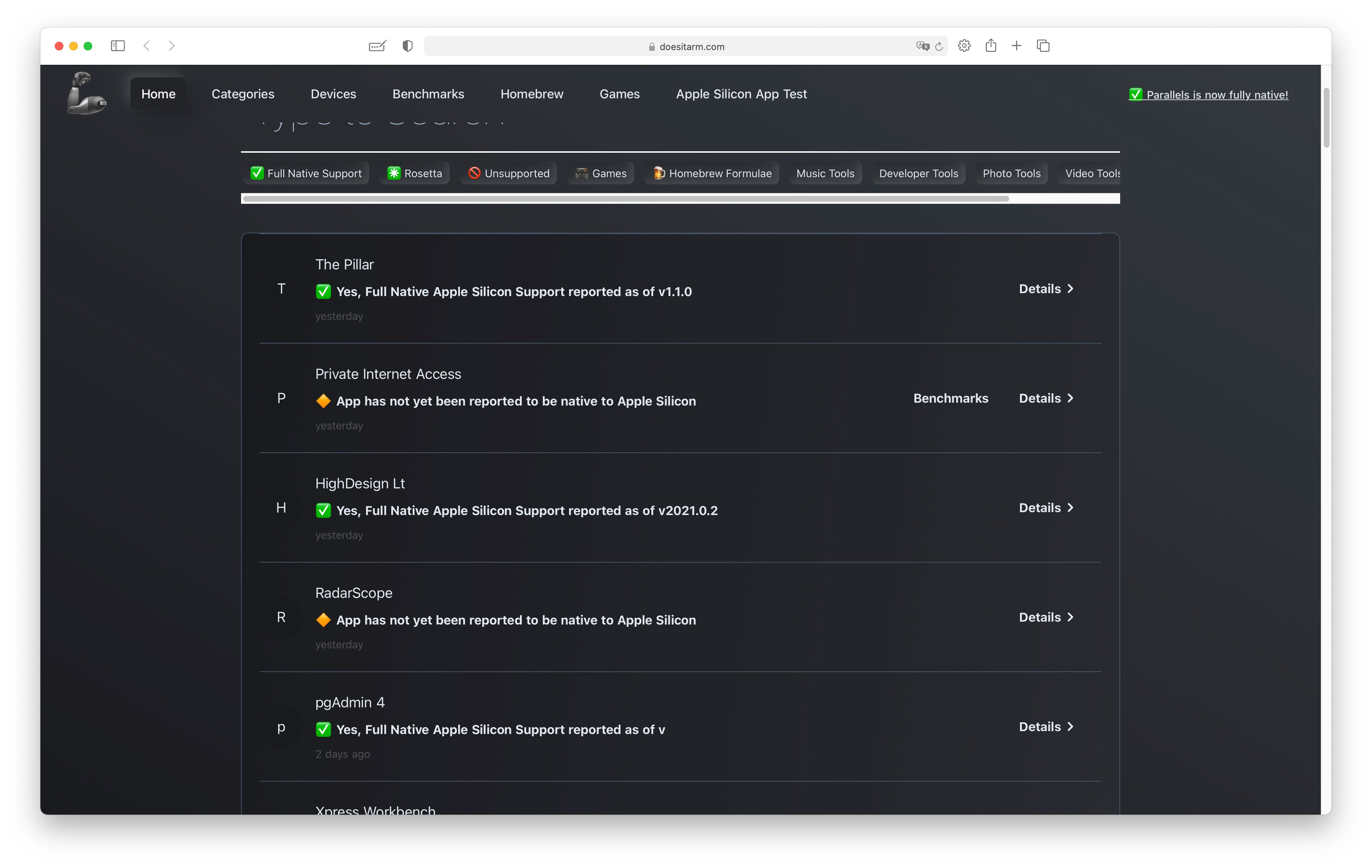The image size is (1372, 868).
Task: Open the pgAdmin 4 app title
Action: [x=350, y=702]
